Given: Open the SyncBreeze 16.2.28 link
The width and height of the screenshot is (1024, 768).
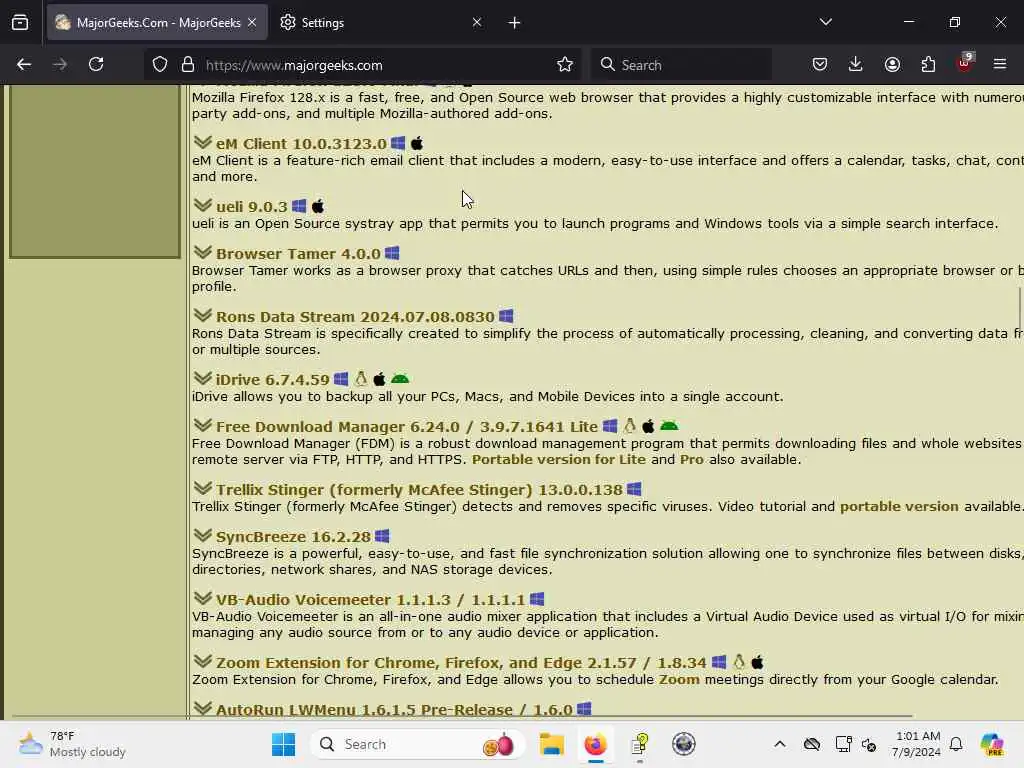Looking at the screenshot, I should (293, 537).
